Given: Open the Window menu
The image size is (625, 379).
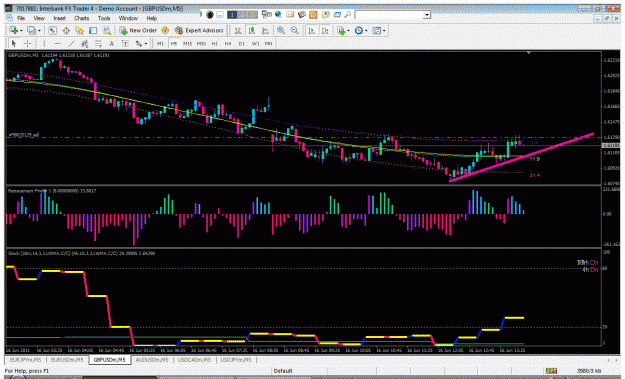Looking at the screenshot, I should pos(128,18).
